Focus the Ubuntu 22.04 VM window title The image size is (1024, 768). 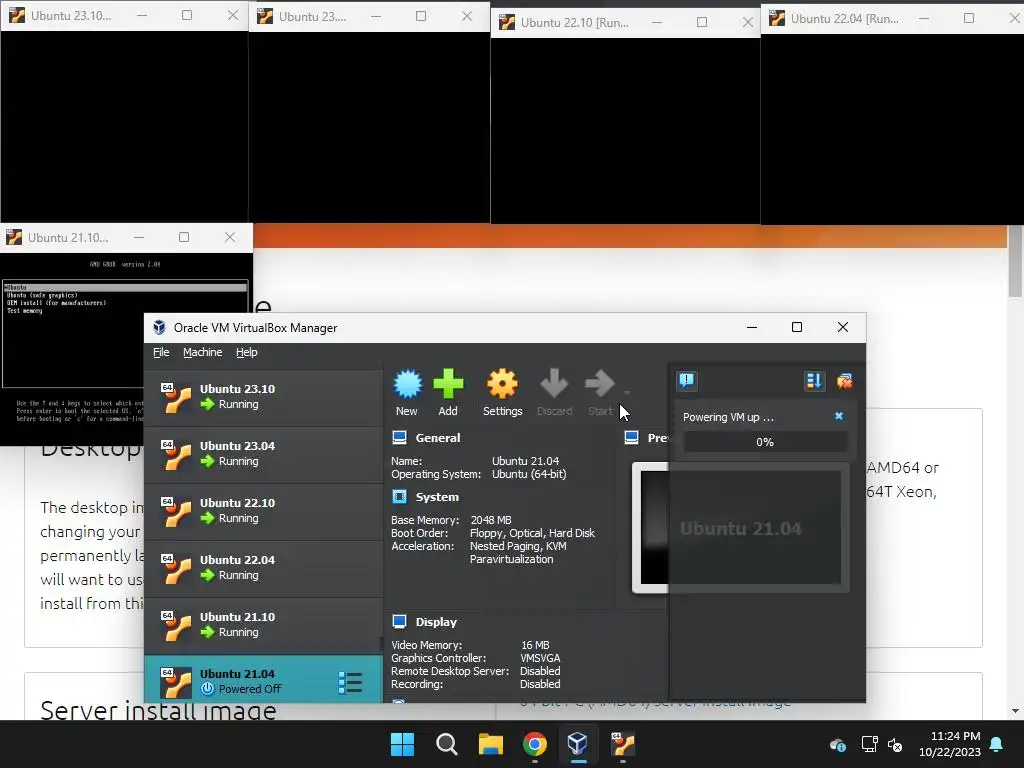tap(844, 19)
